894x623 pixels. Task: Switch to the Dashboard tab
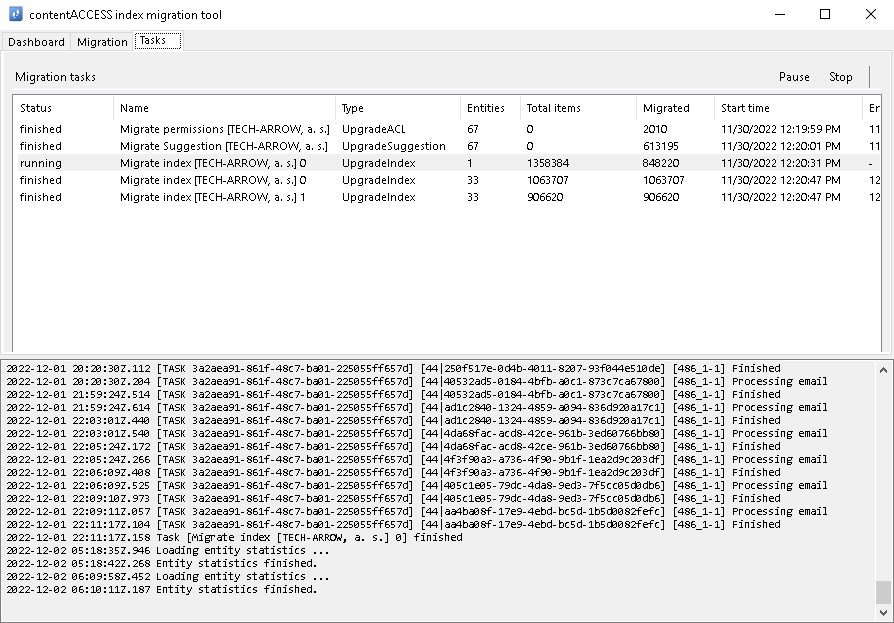[36, 42]
